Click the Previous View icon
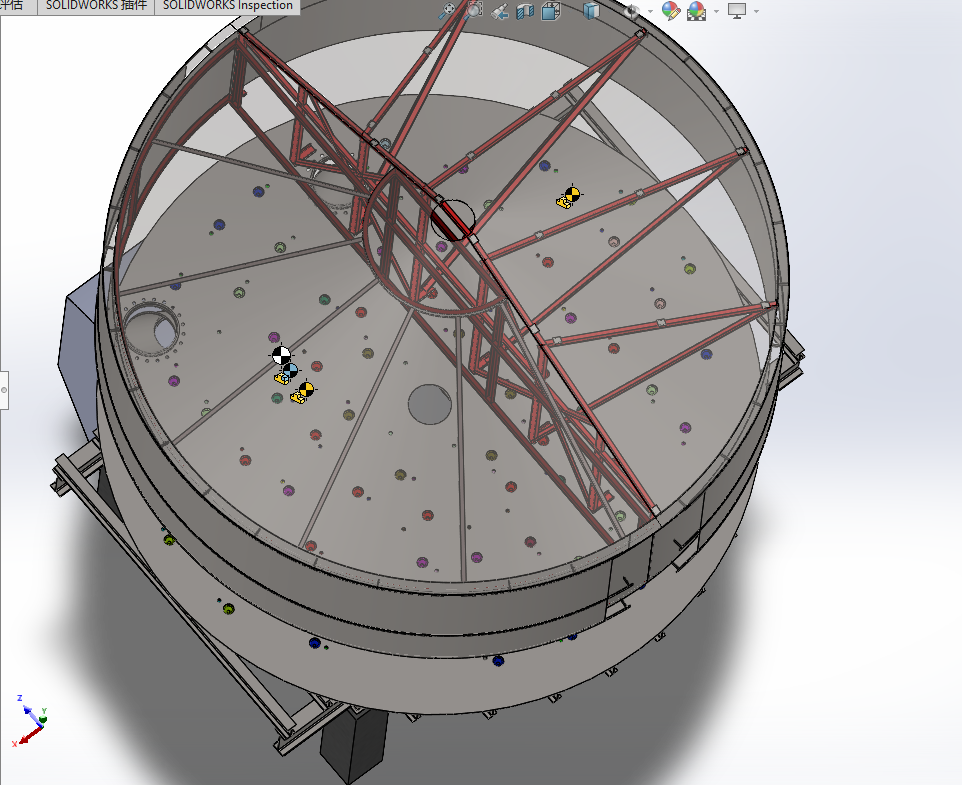Screen dimensions: 962x785 tap(501, 11)
